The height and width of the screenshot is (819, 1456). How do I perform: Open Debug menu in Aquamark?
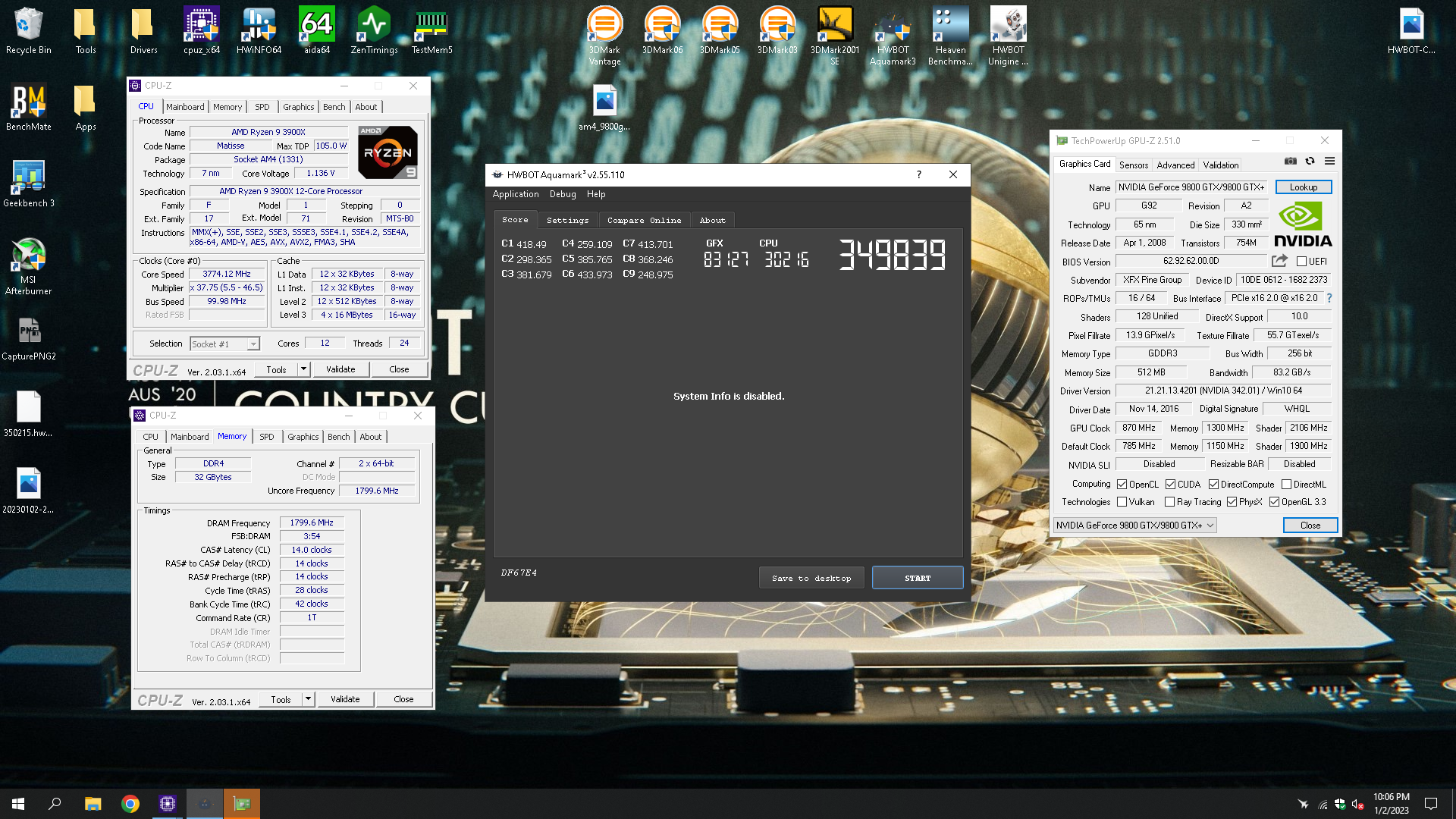click(563, 194)
